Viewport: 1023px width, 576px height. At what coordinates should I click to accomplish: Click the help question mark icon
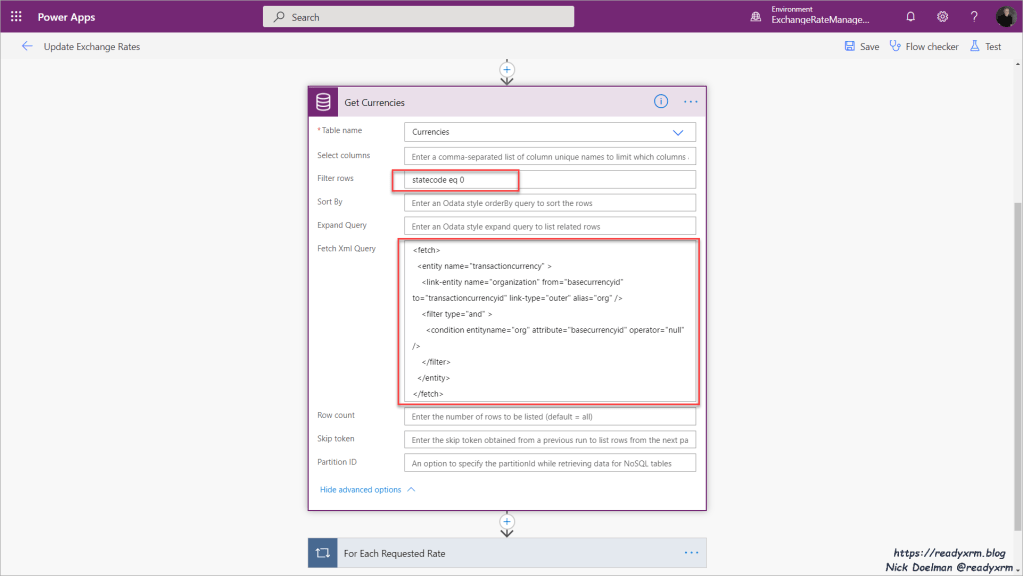(974, 16)
